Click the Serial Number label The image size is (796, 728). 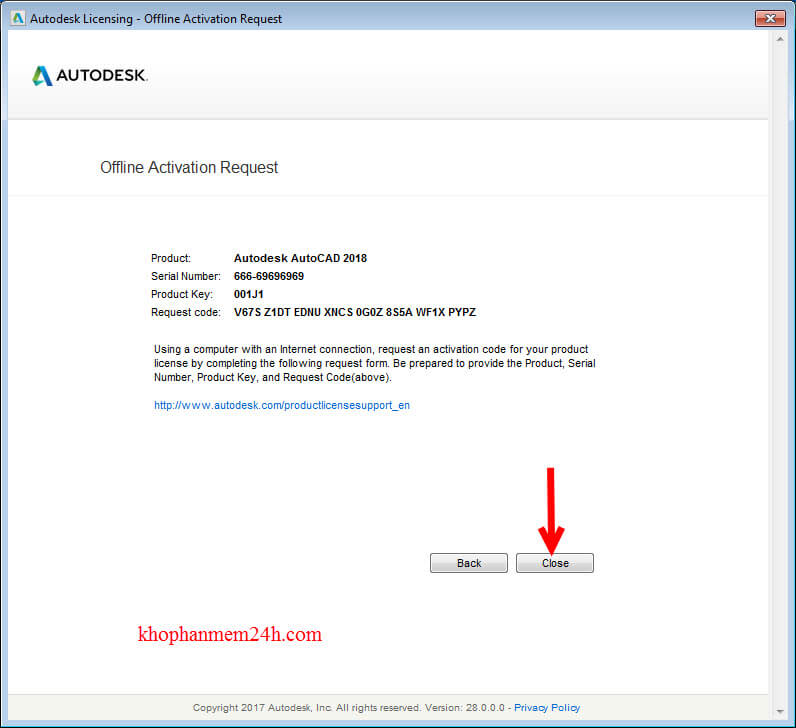(x=186, y=276)
